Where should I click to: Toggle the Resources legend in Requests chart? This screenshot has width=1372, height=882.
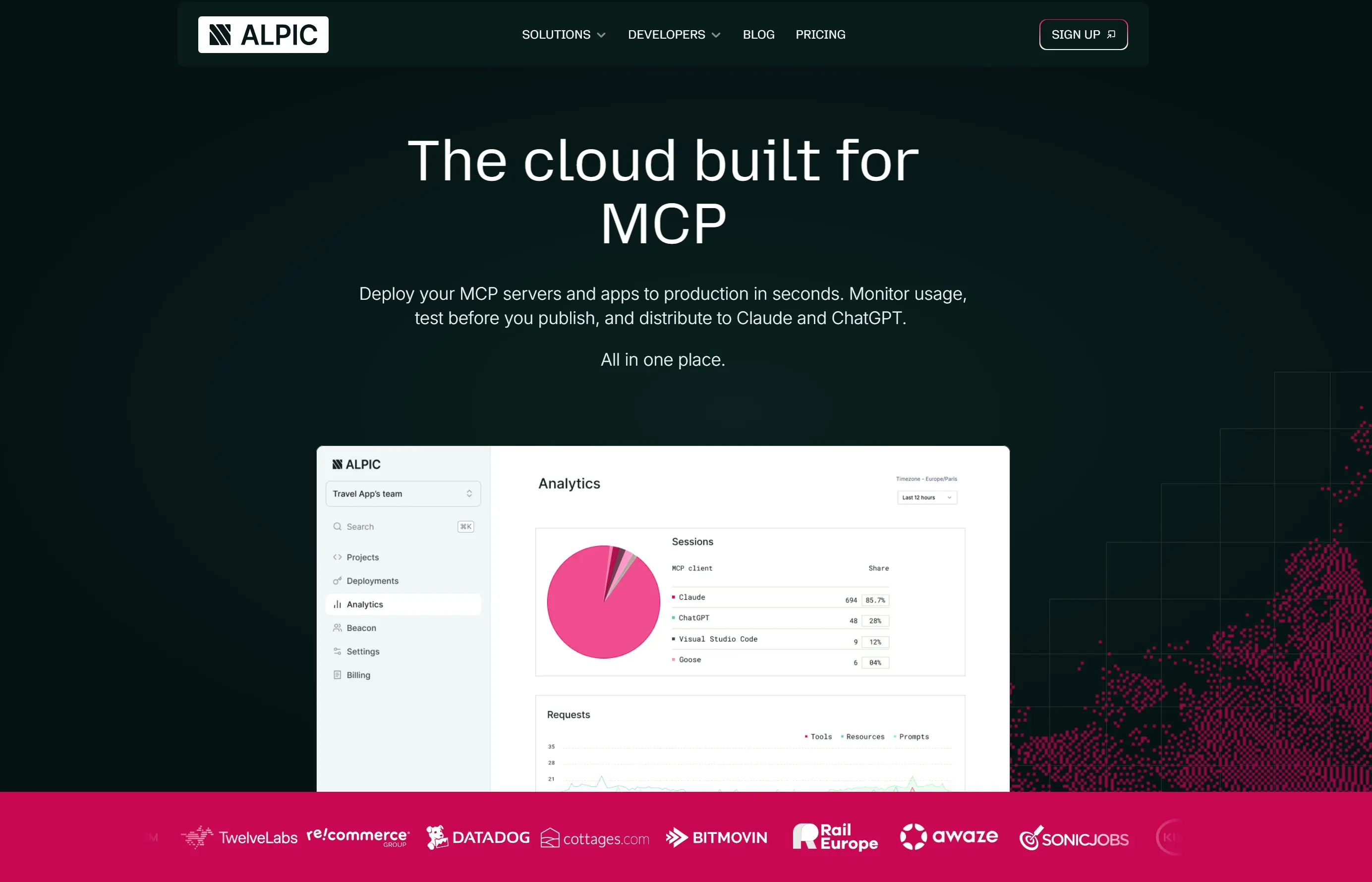pos(862,737)
